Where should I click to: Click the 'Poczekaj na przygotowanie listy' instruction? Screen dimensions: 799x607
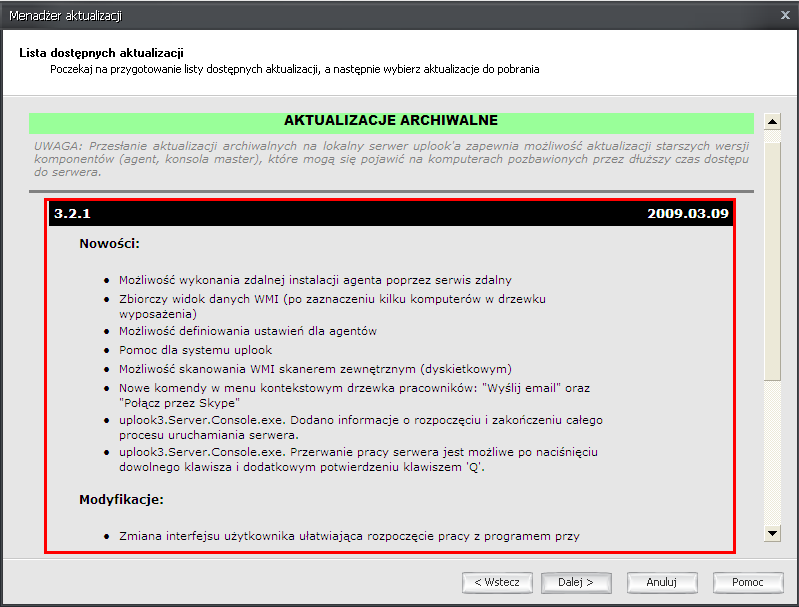click(x=295, y=69)
